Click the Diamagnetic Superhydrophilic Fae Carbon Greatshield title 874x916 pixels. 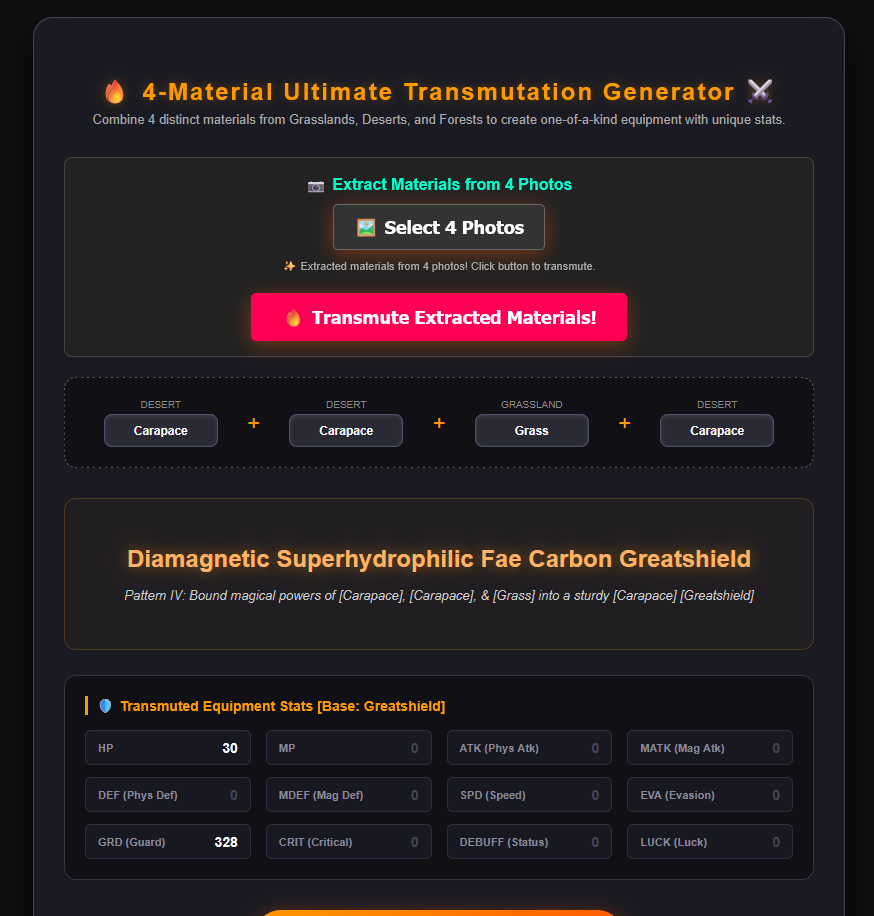pos(439,559)
